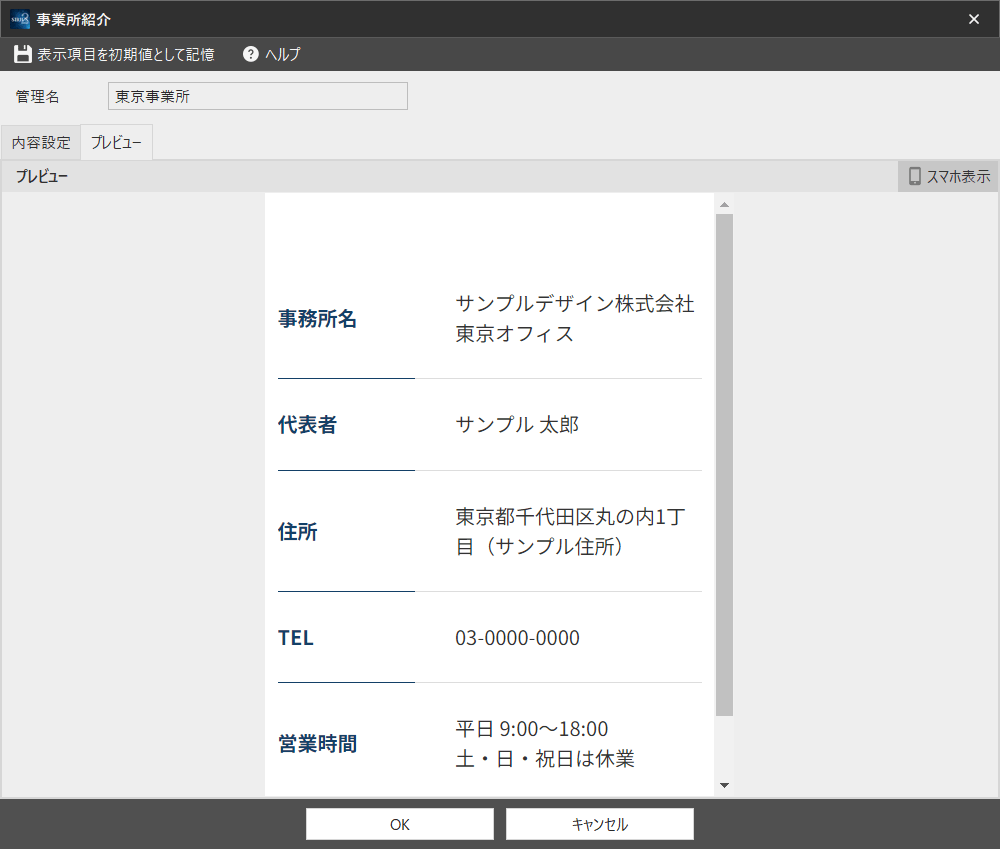
Task: Switch to the プレビュー tab
Action: [116, 142]
